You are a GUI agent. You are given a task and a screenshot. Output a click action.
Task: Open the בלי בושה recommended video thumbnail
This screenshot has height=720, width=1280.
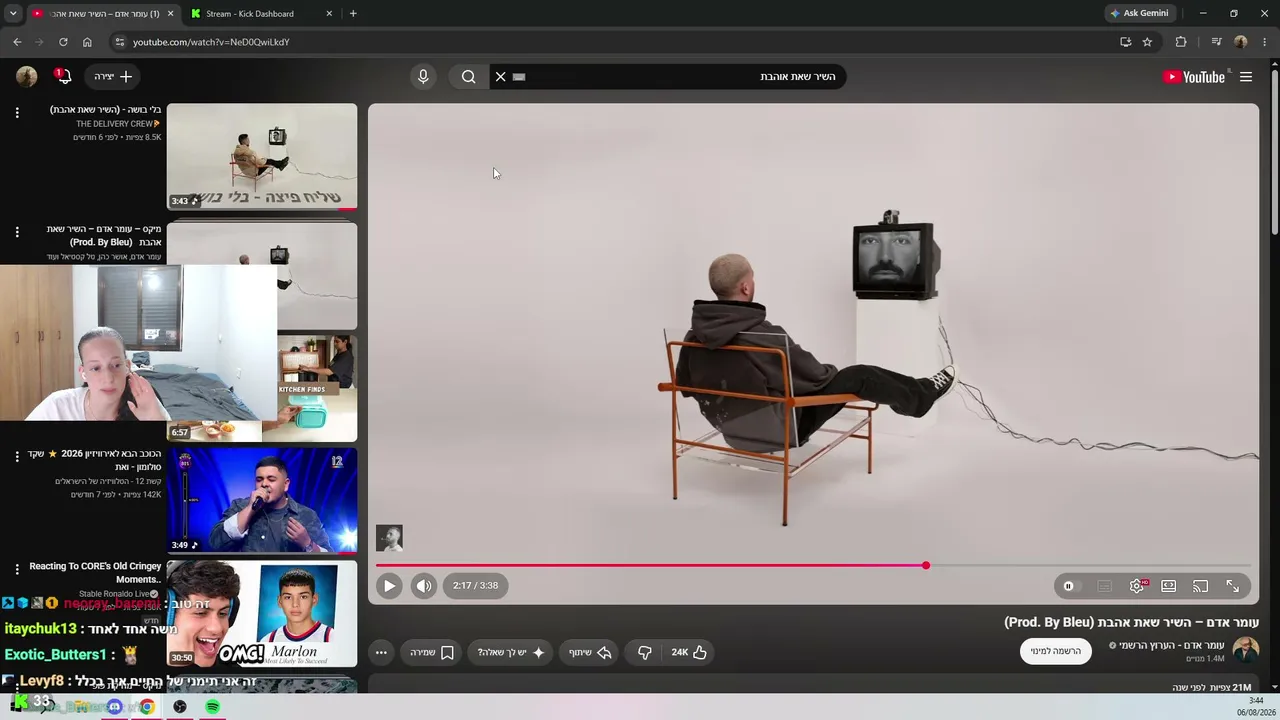(262, 157)
